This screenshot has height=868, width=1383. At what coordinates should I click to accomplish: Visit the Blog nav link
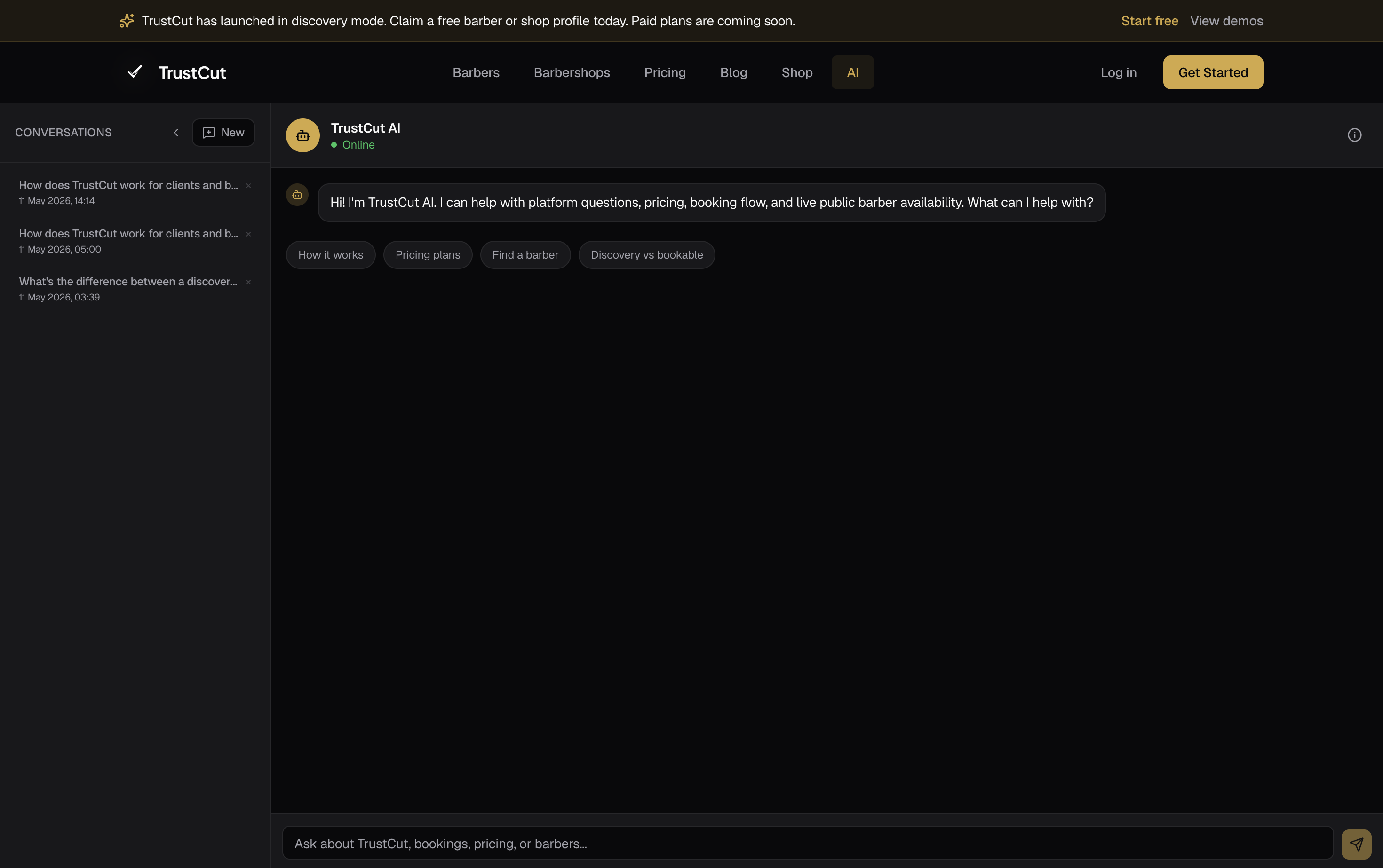point(733,72)
